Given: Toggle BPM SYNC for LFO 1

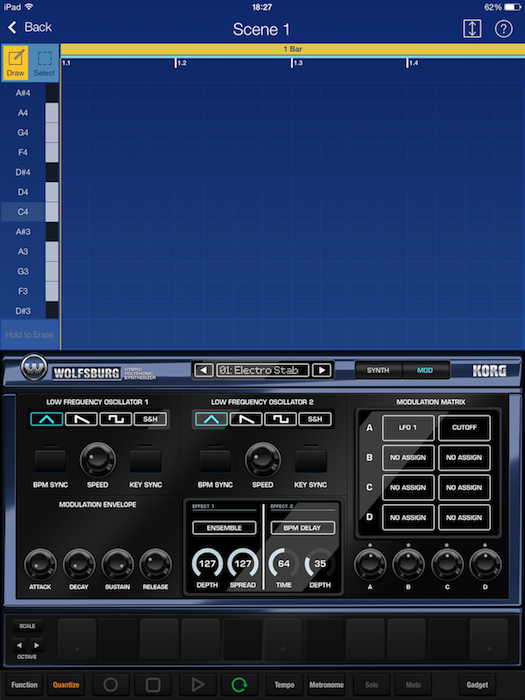Looking at the screenshot, I should point(50,461).
